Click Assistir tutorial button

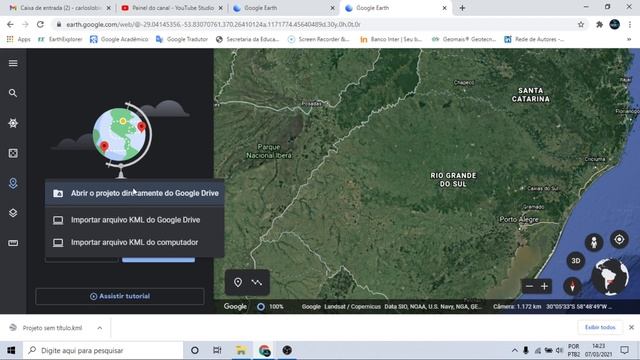[120, 296]
